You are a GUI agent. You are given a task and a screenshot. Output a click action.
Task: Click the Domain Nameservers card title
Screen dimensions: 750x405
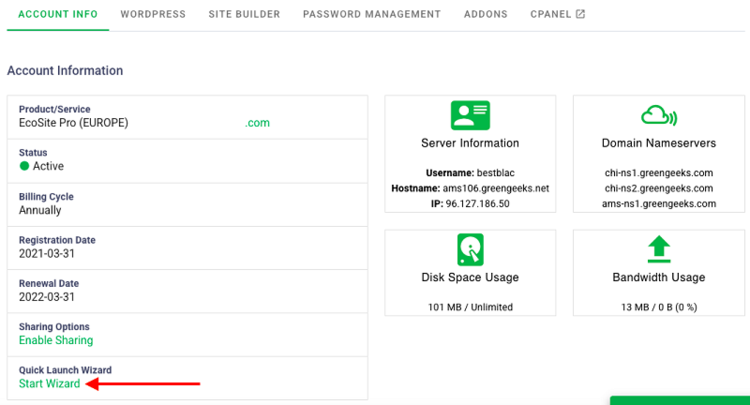tap(659, 143)
